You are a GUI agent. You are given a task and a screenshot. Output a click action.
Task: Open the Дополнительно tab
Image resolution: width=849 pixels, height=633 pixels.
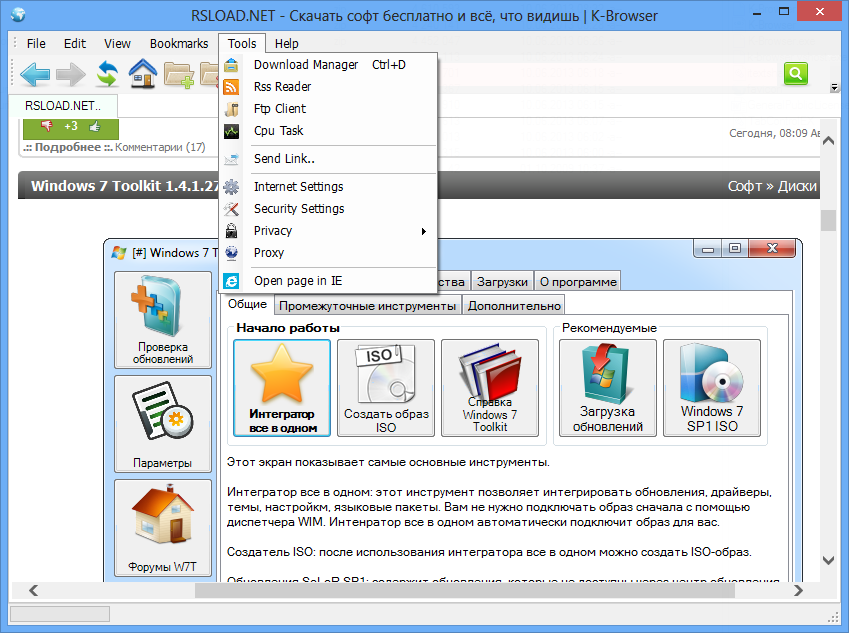coord(514,305)
